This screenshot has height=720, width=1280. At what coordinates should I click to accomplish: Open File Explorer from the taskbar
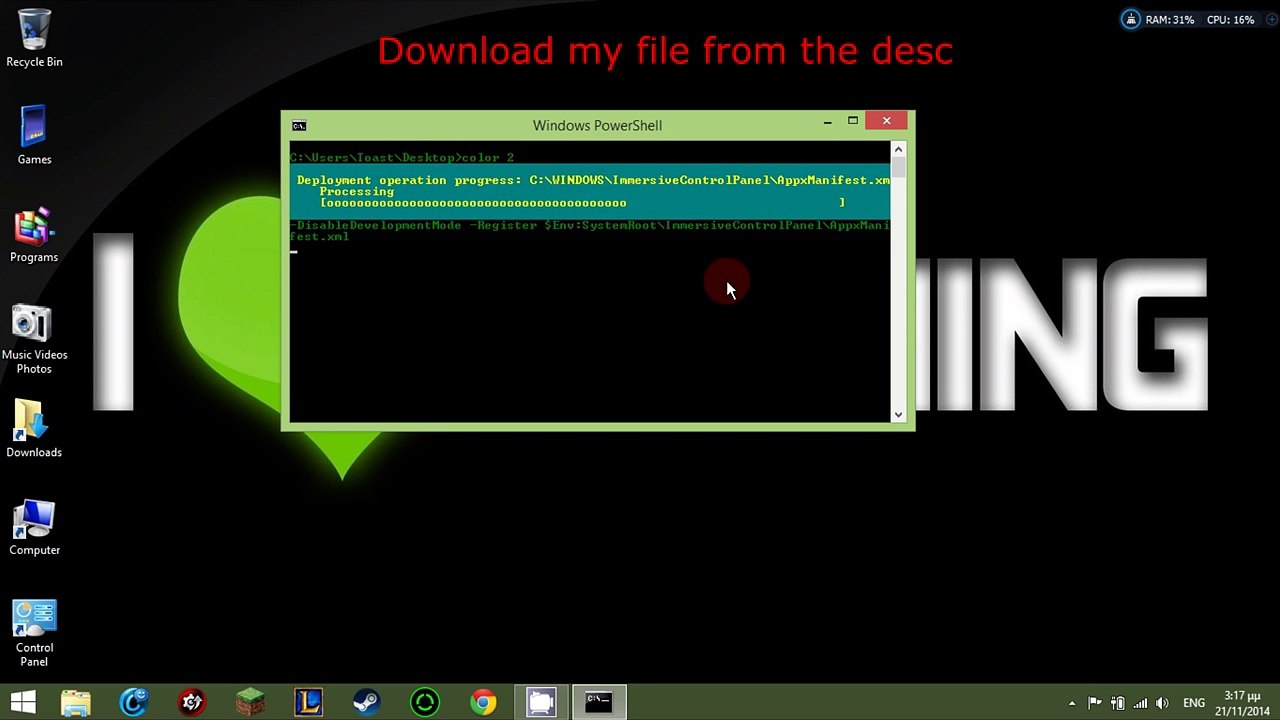[x=75, y=702]
